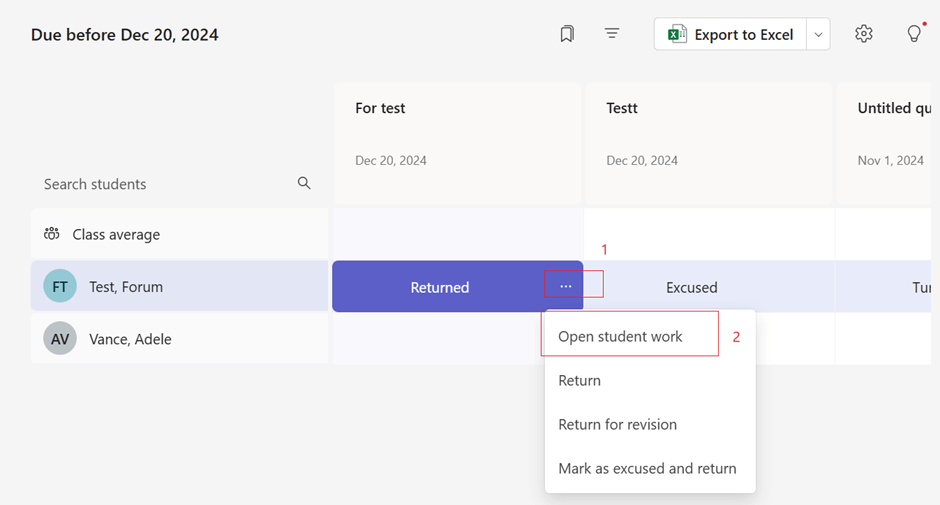Open the three-dot menu on the Returned cell
This screenshot has width=940, height=505.
click(566, 287)
